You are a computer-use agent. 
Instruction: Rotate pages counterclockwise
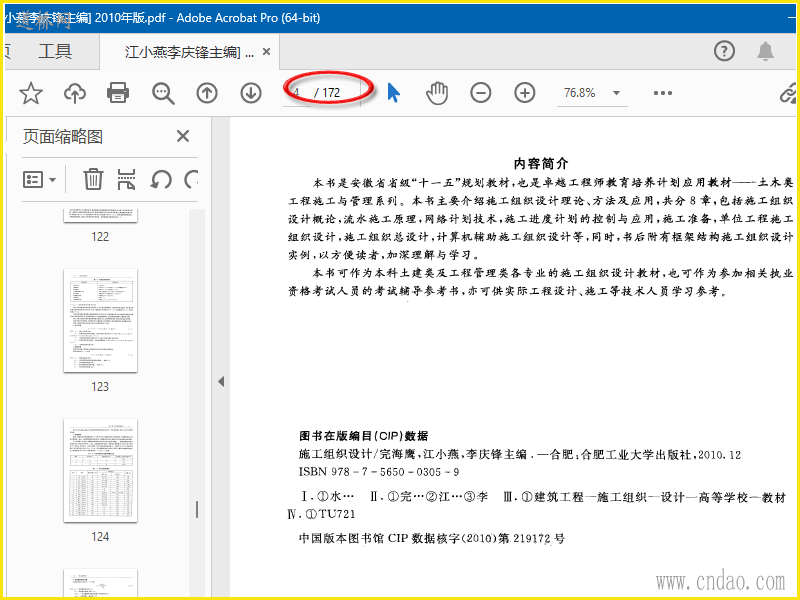[x=160, y=180]
